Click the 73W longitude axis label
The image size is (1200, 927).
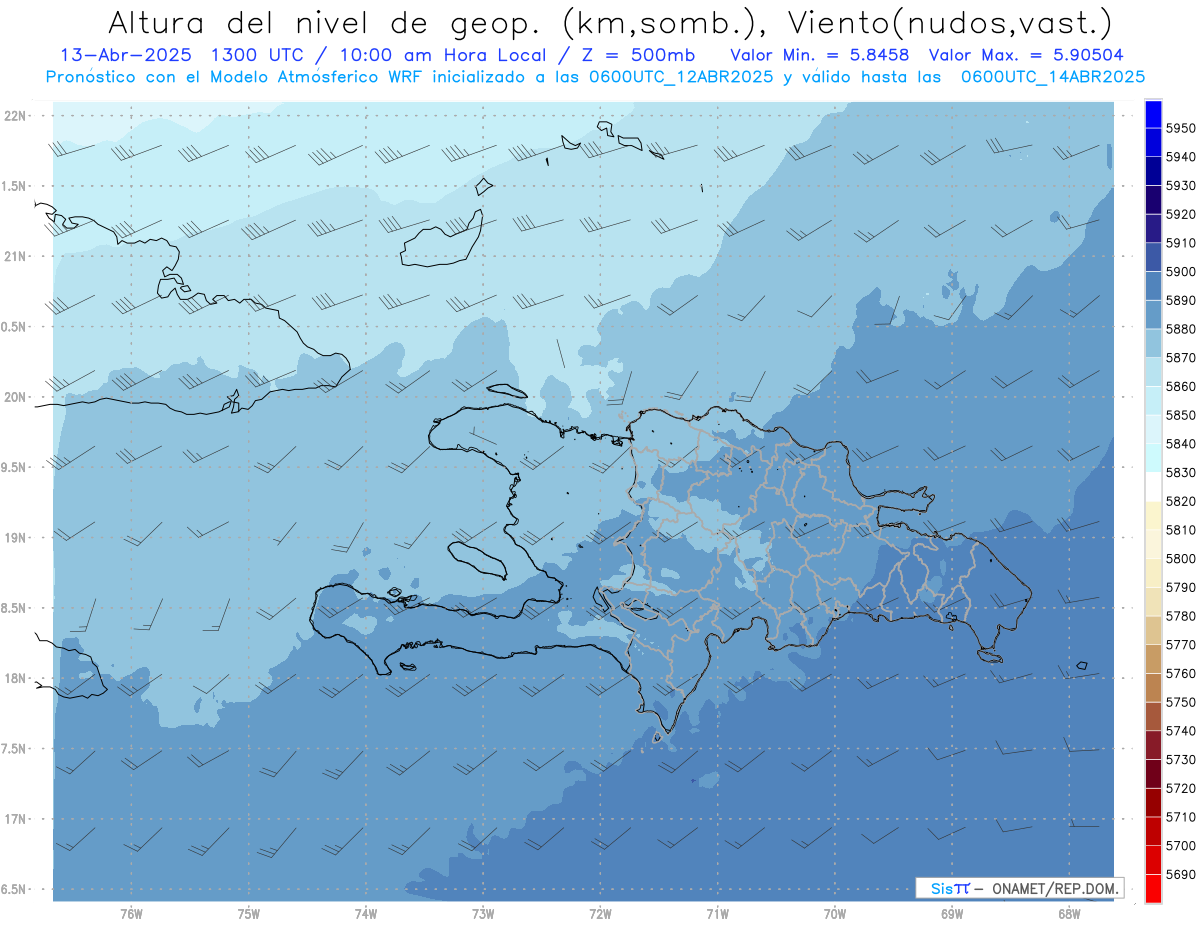[483, 914]
